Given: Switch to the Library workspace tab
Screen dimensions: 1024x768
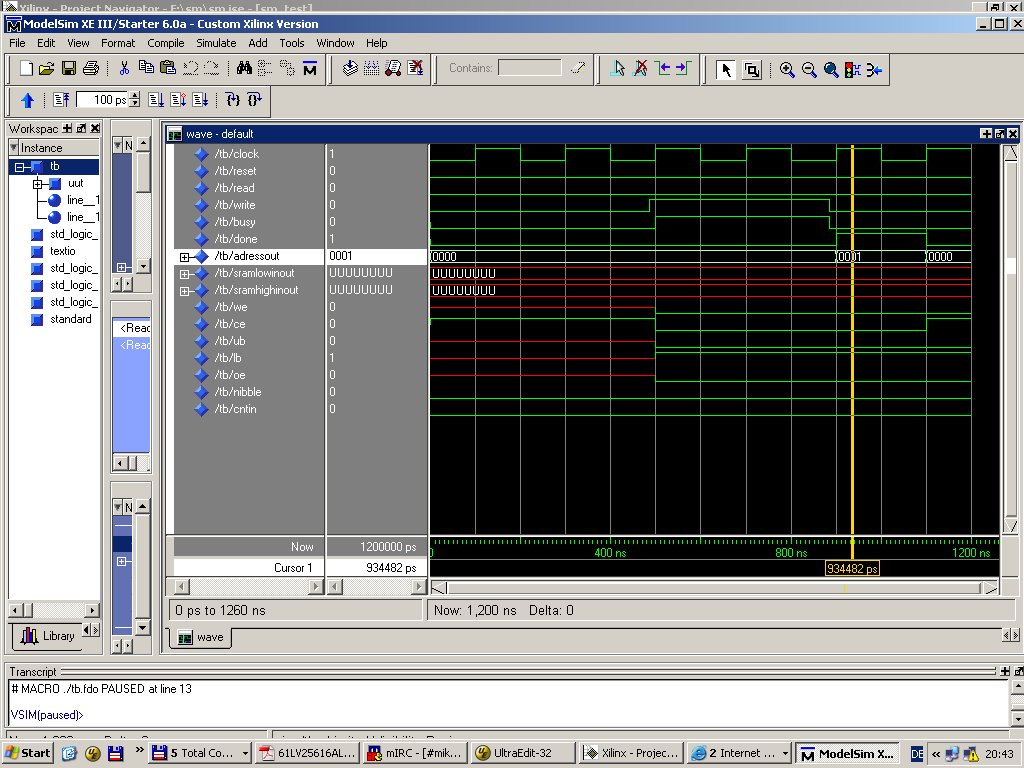Looking at the screenshot, I should (48, 635).
